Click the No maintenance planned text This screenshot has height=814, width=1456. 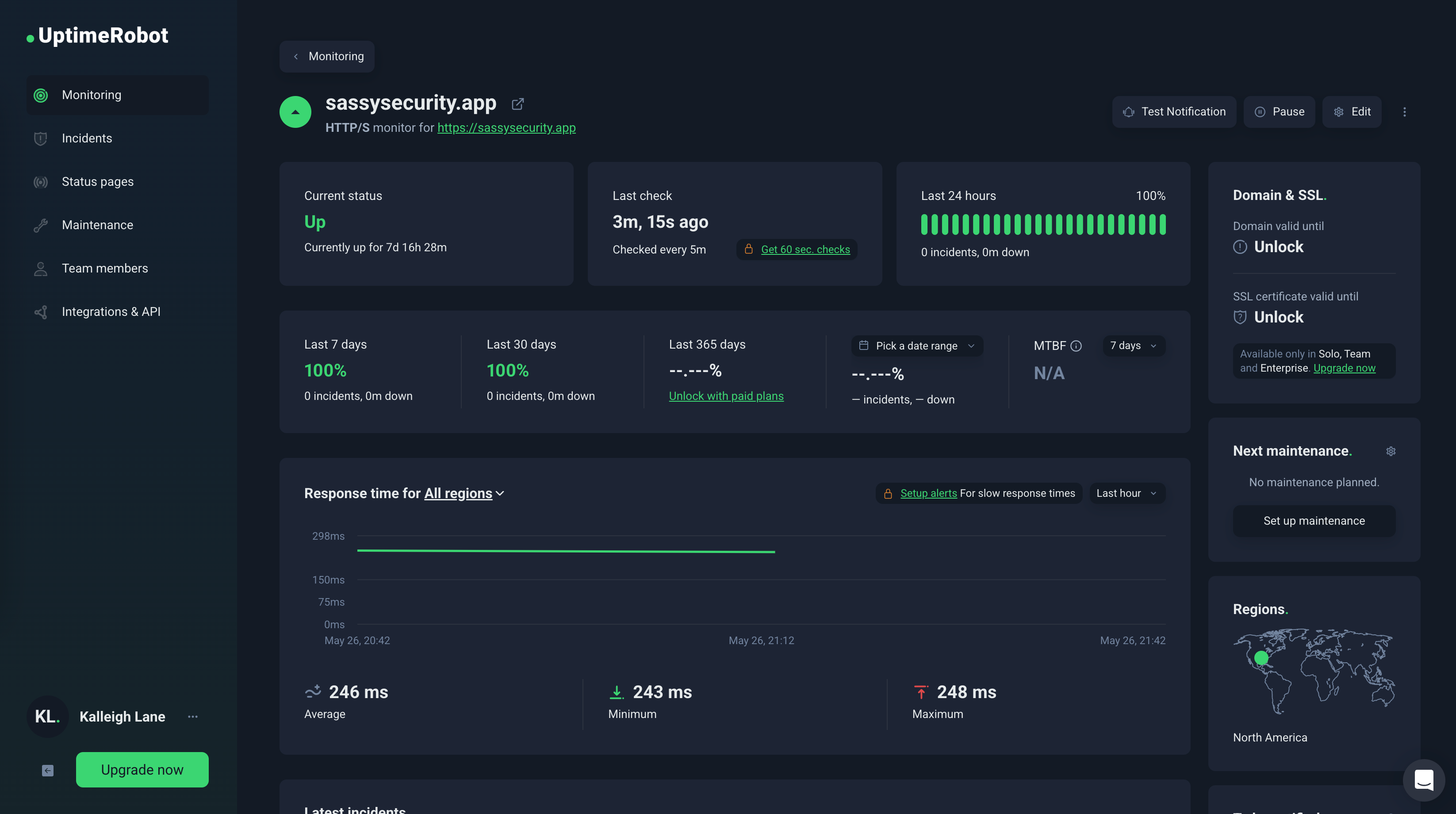(1314, 483)
